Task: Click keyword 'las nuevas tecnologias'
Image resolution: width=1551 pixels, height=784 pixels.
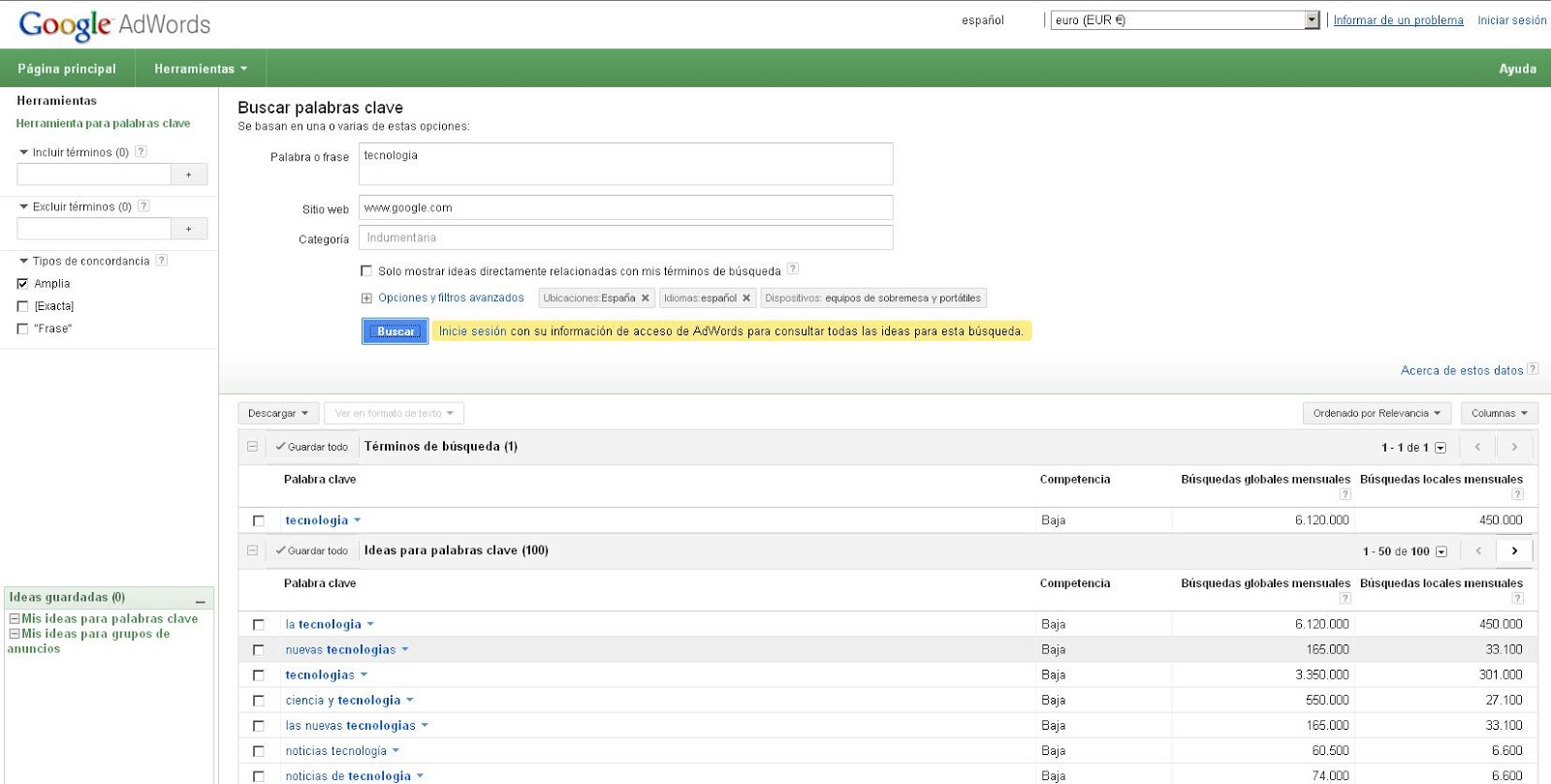Action: pos(350,725)
